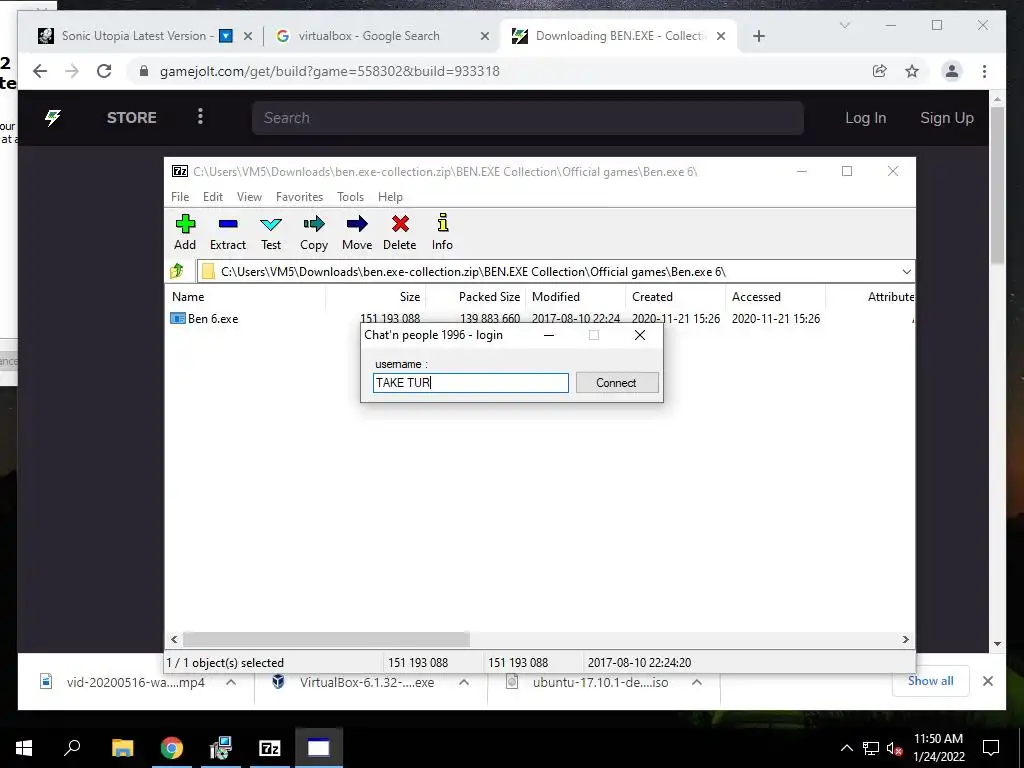Show hidden system tray icons
Image resolution: width=1024 pixels, height=768 pixels.
click(x=846, y=748)
